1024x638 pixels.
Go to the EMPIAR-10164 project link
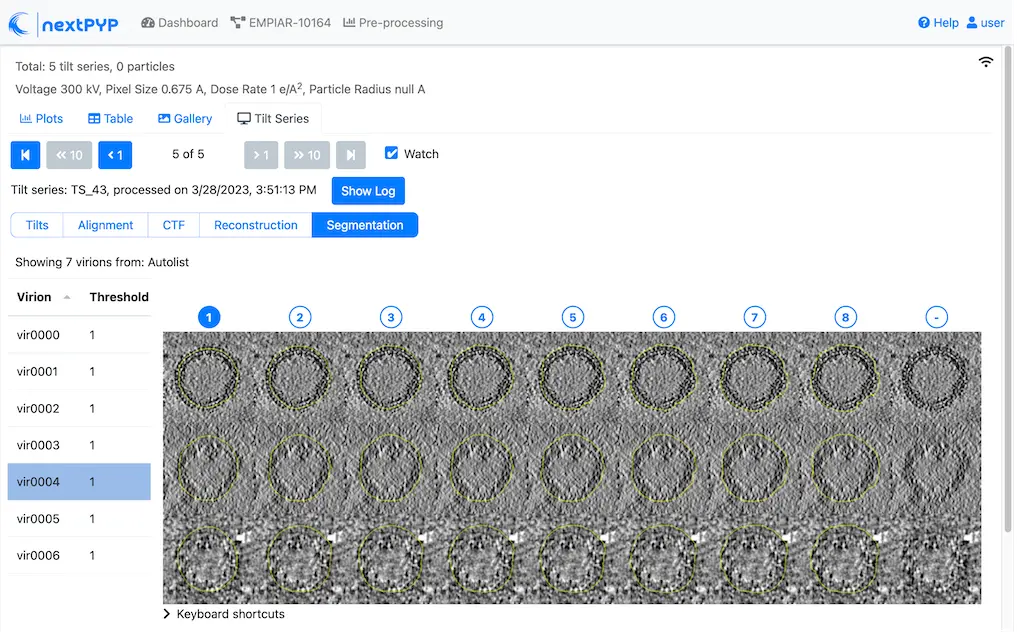click(x=280, y=22)
